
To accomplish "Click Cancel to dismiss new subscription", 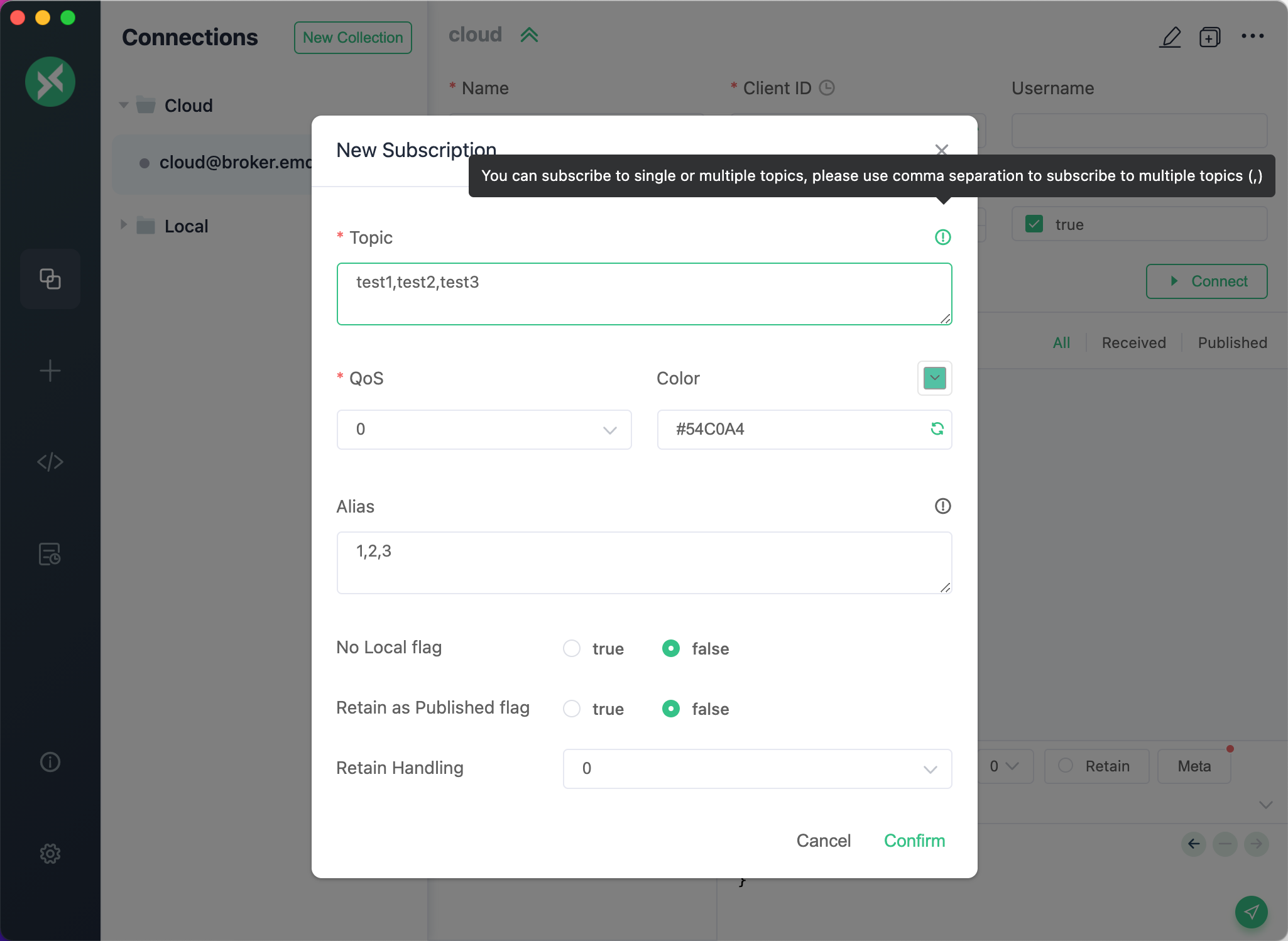I will click(x=823, y=841).
